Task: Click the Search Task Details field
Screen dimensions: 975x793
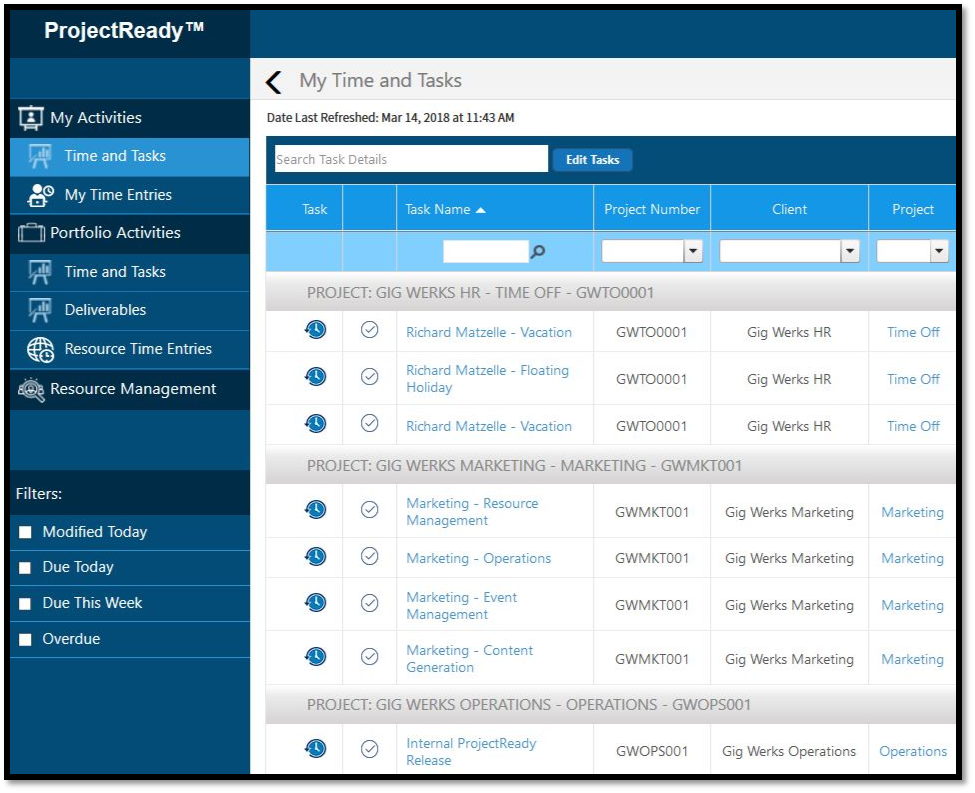Action: pos(411,159)
